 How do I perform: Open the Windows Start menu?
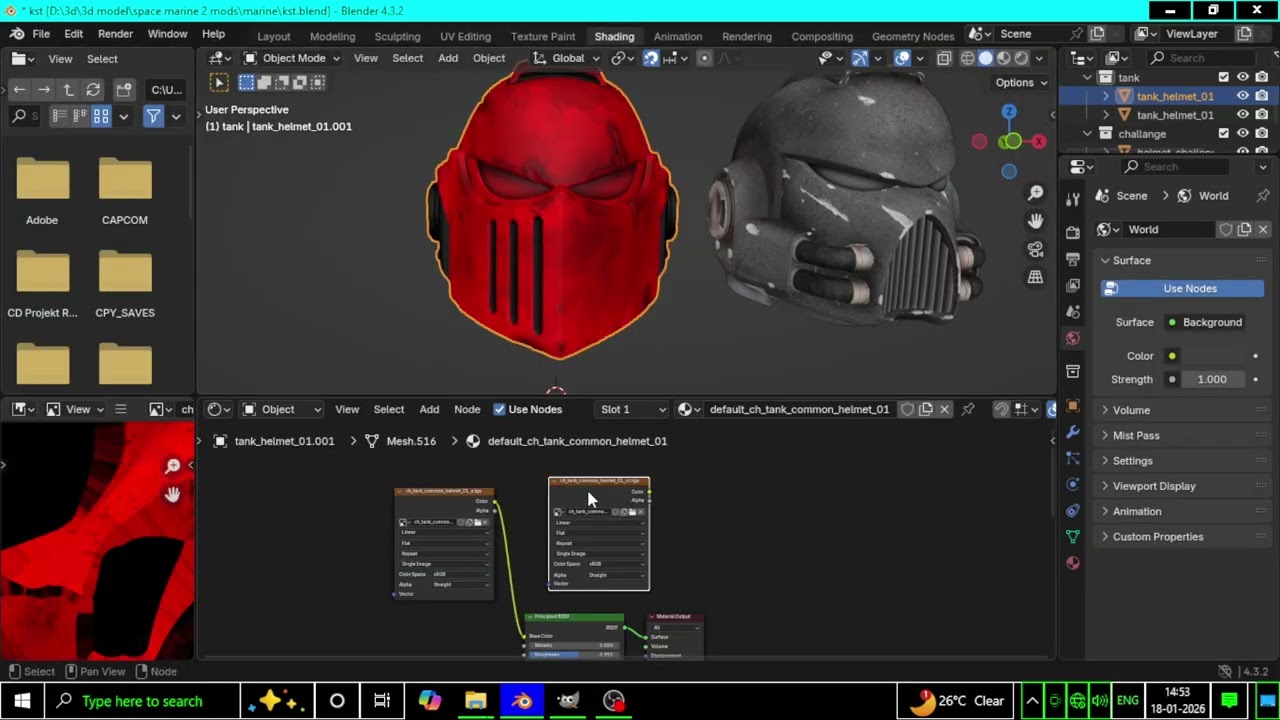click(22, 701)
